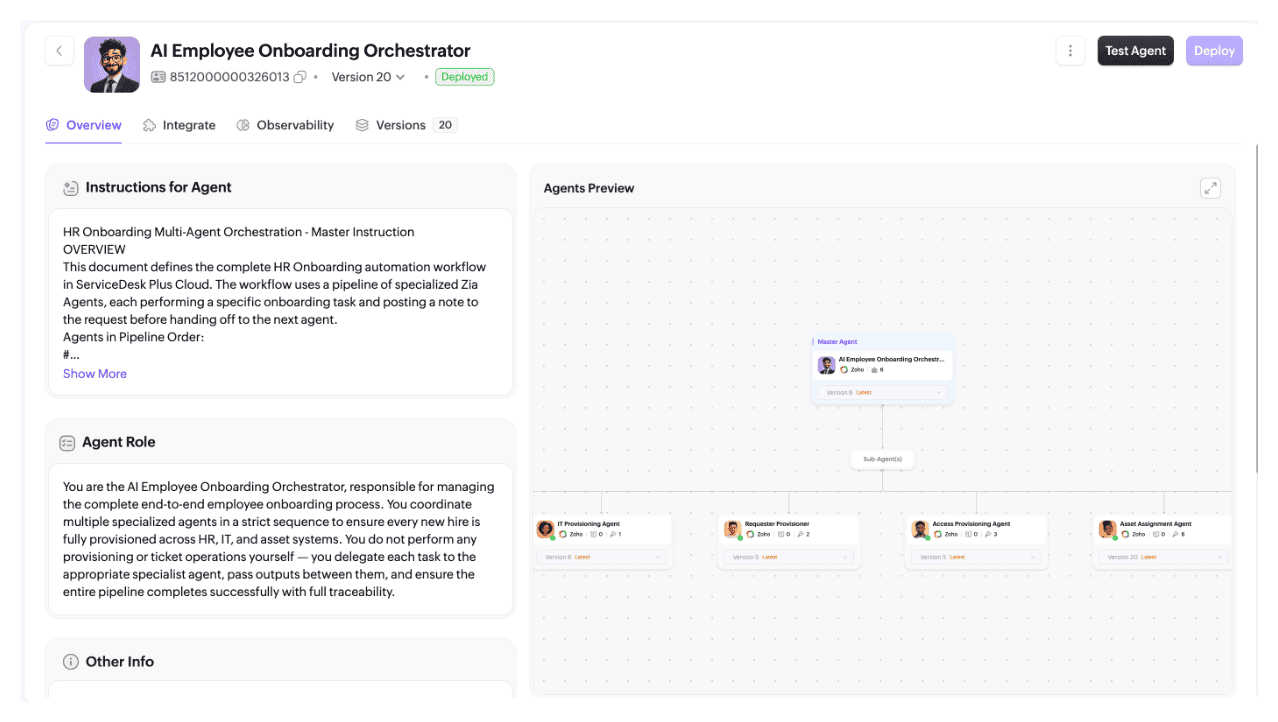Viewport: 1278px width, 722px height.
Task: Click the Deployed status badge
Action: (465, 77)
